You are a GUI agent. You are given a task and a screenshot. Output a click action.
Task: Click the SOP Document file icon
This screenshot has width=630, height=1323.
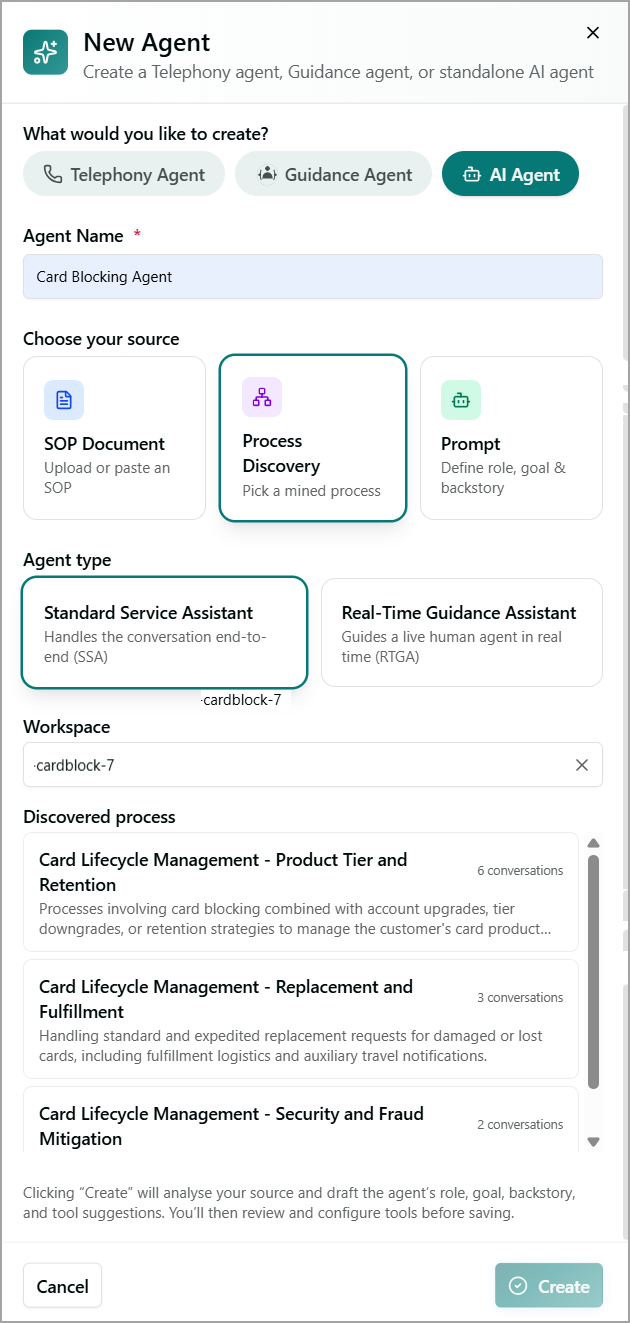(64, 400)
